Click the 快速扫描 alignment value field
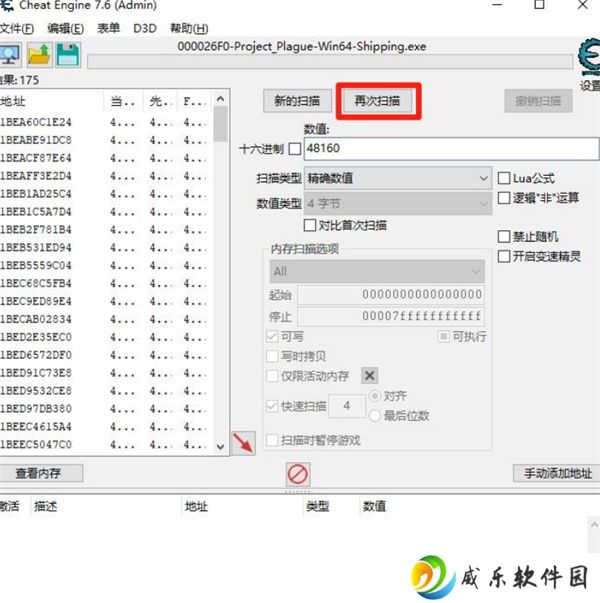Image resolution: width=600 pixels, height=603 pixels. 347,406
